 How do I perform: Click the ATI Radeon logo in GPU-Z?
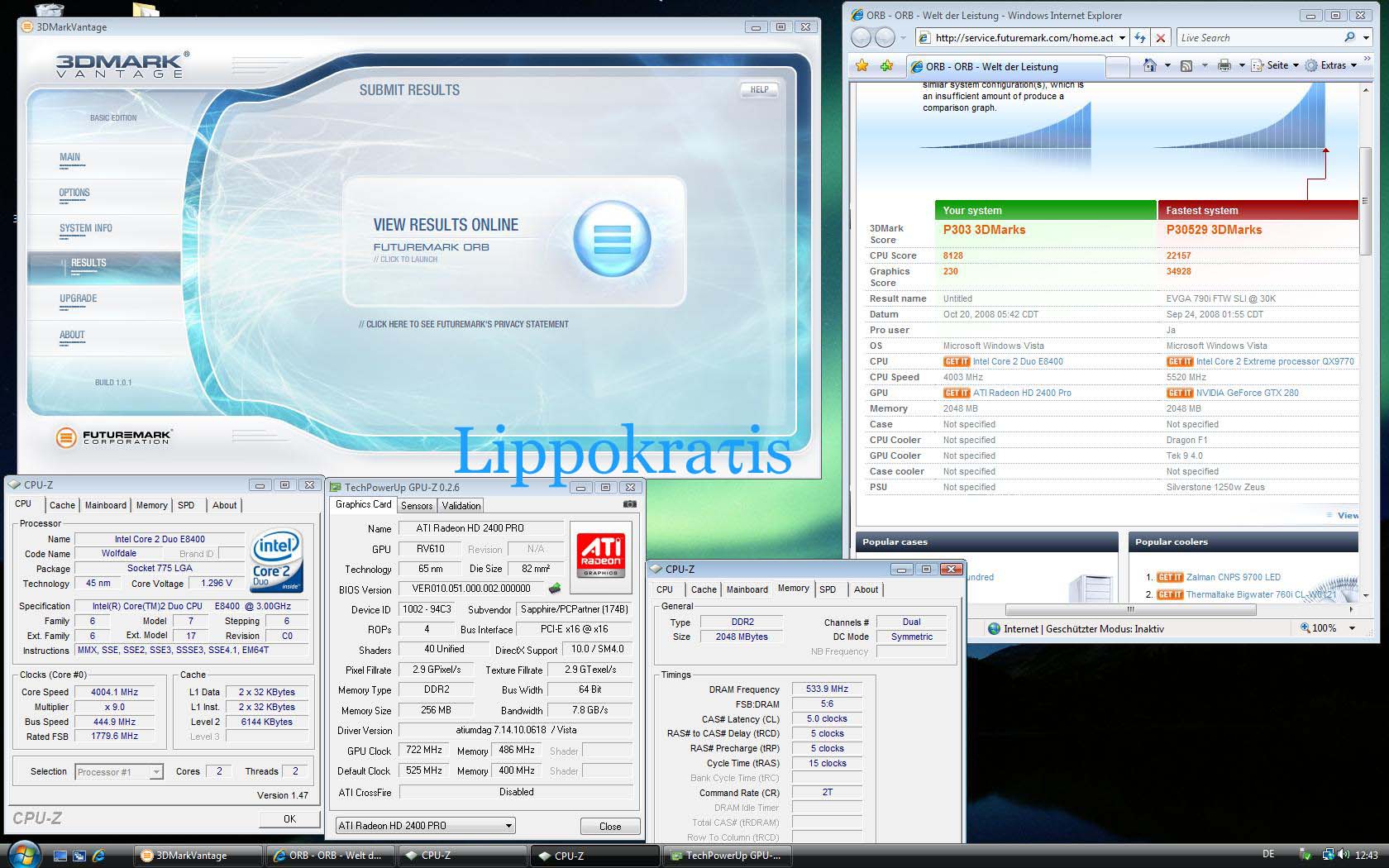[601, 556]
